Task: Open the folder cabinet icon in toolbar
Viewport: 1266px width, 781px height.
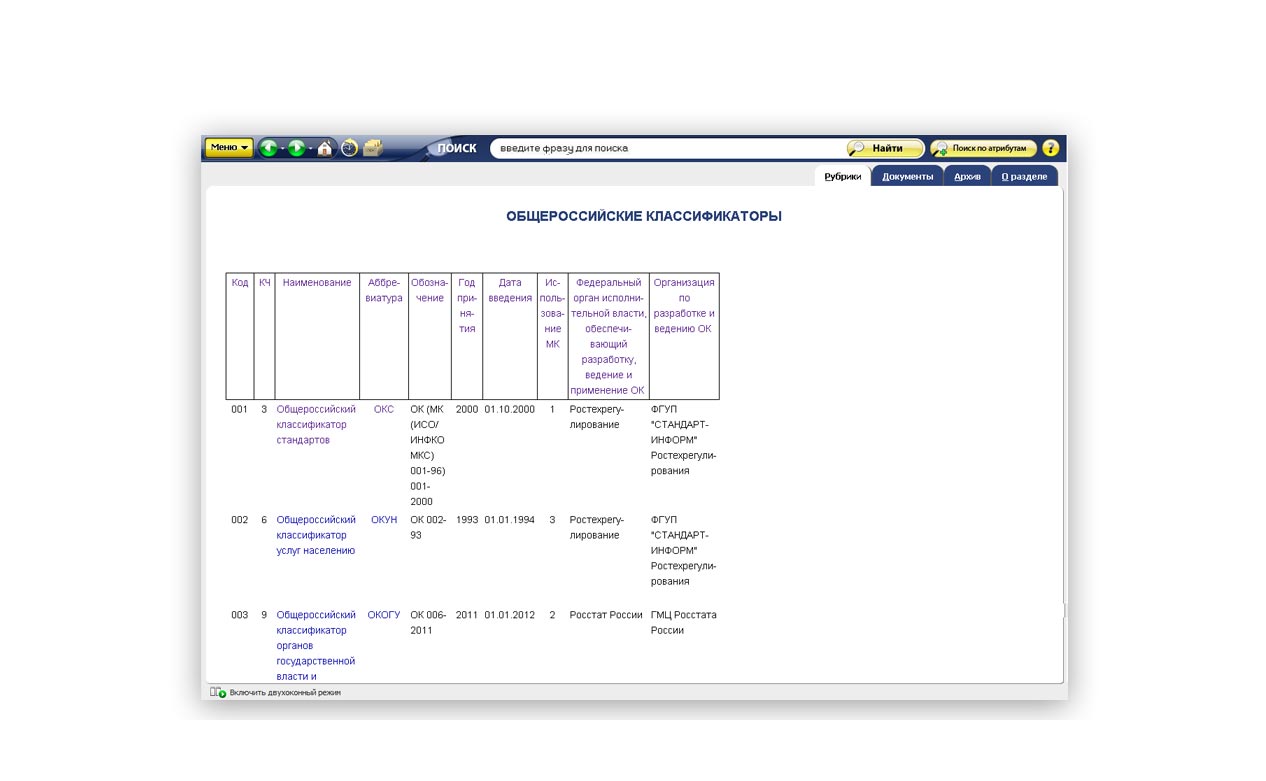Action: click(372, 148)
